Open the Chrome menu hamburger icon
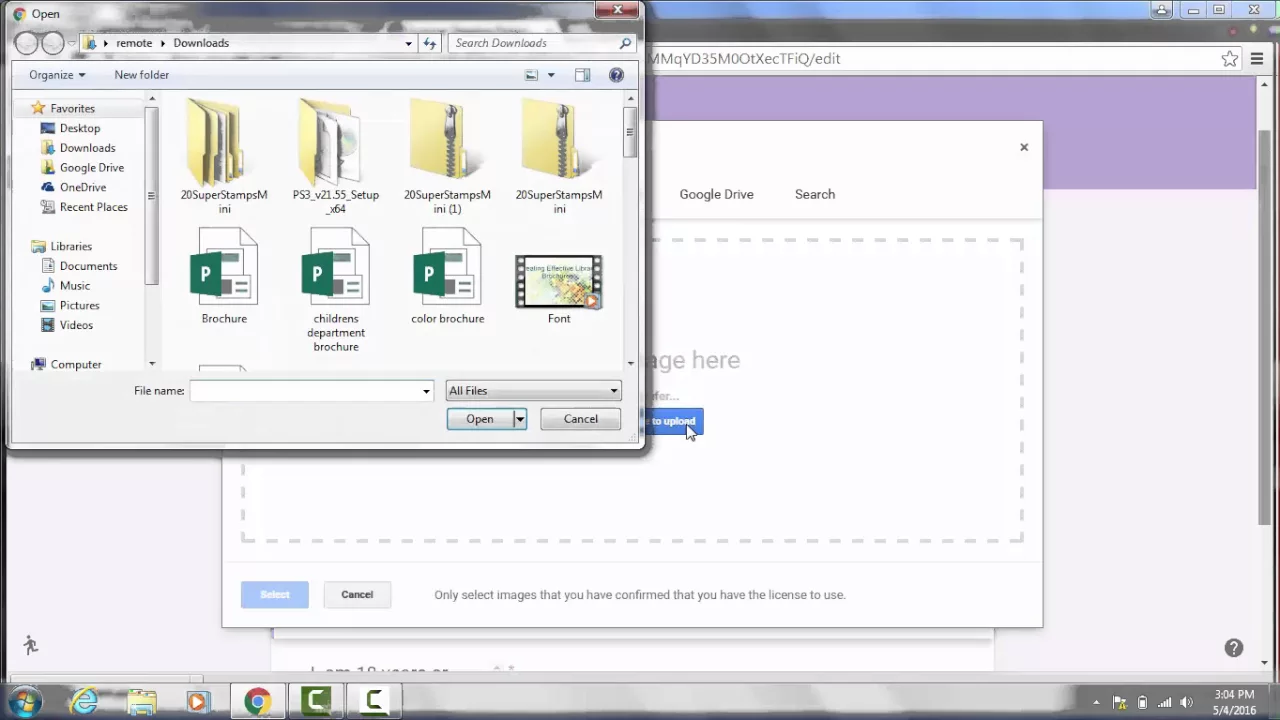This screenshot has width=1280, height=720. (x=1257, y=58)
